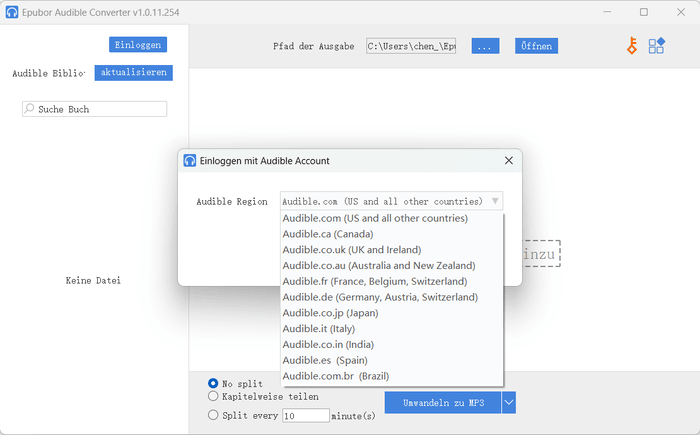
Task: Choose Audible.com (US and all other countries)
Action: click(x=392, y=218)
